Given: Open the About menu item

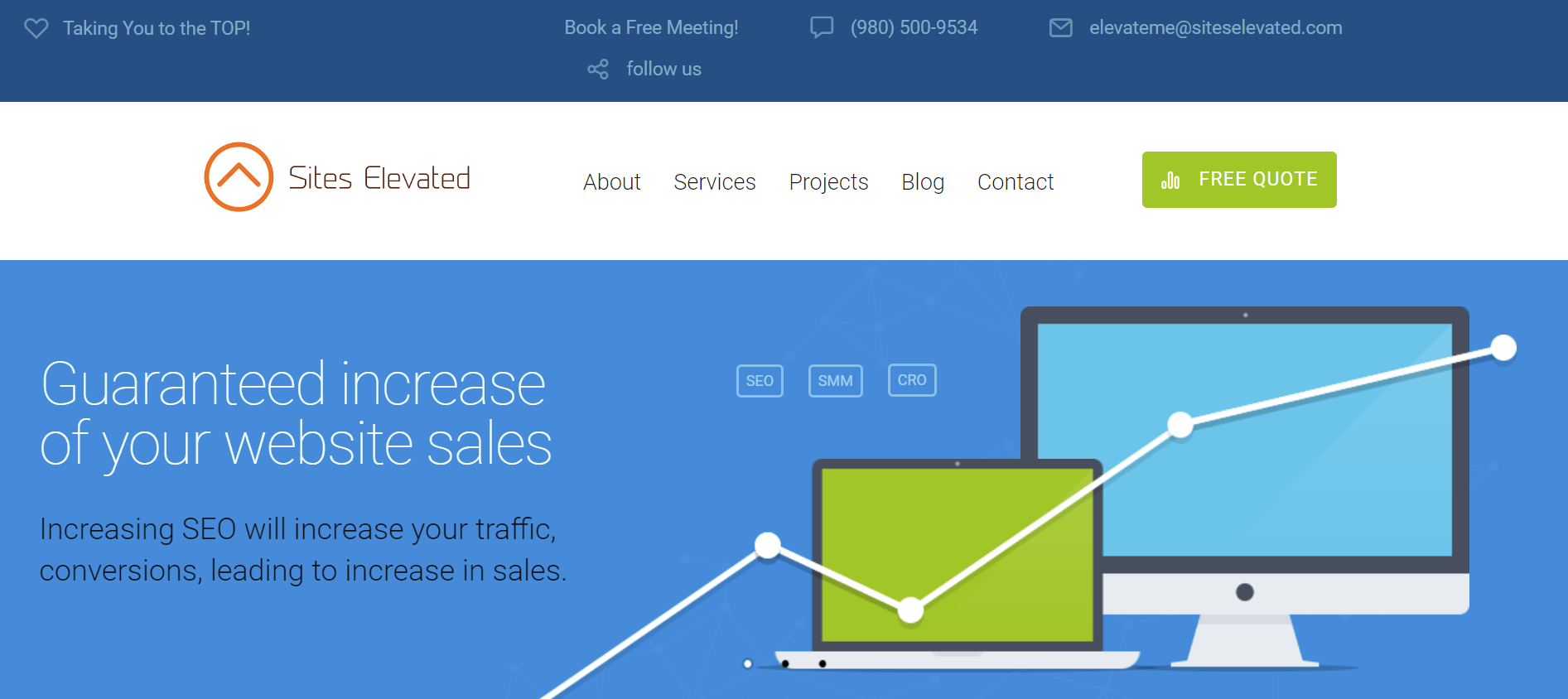Looking at the screenshot, I should click(x=612, y=181).
